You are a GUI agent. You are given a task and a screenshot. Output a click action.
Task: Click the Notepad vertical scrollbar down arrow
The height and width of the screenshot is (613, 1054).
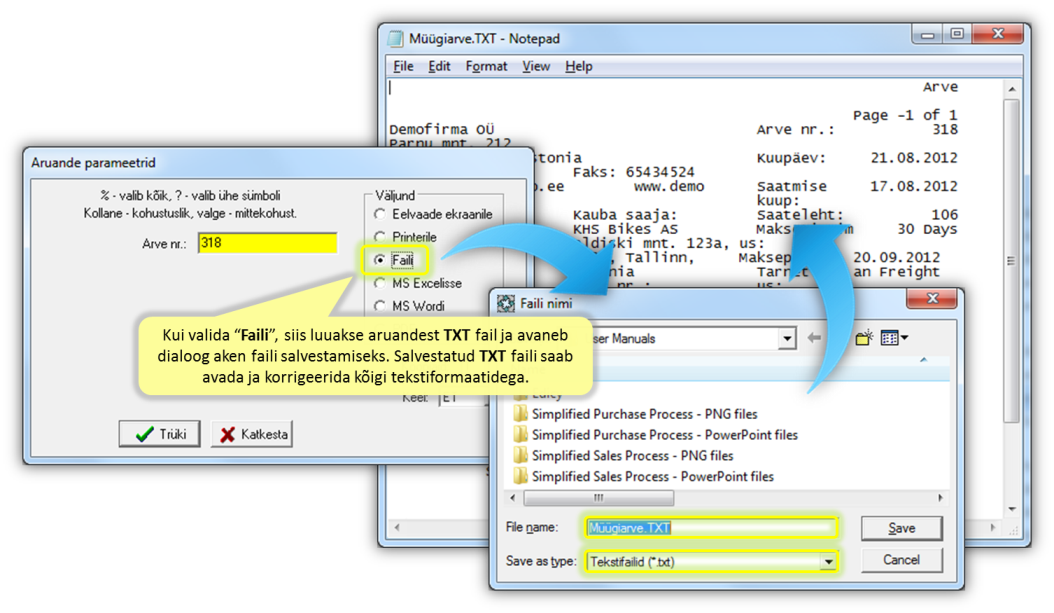[1012, 509]
